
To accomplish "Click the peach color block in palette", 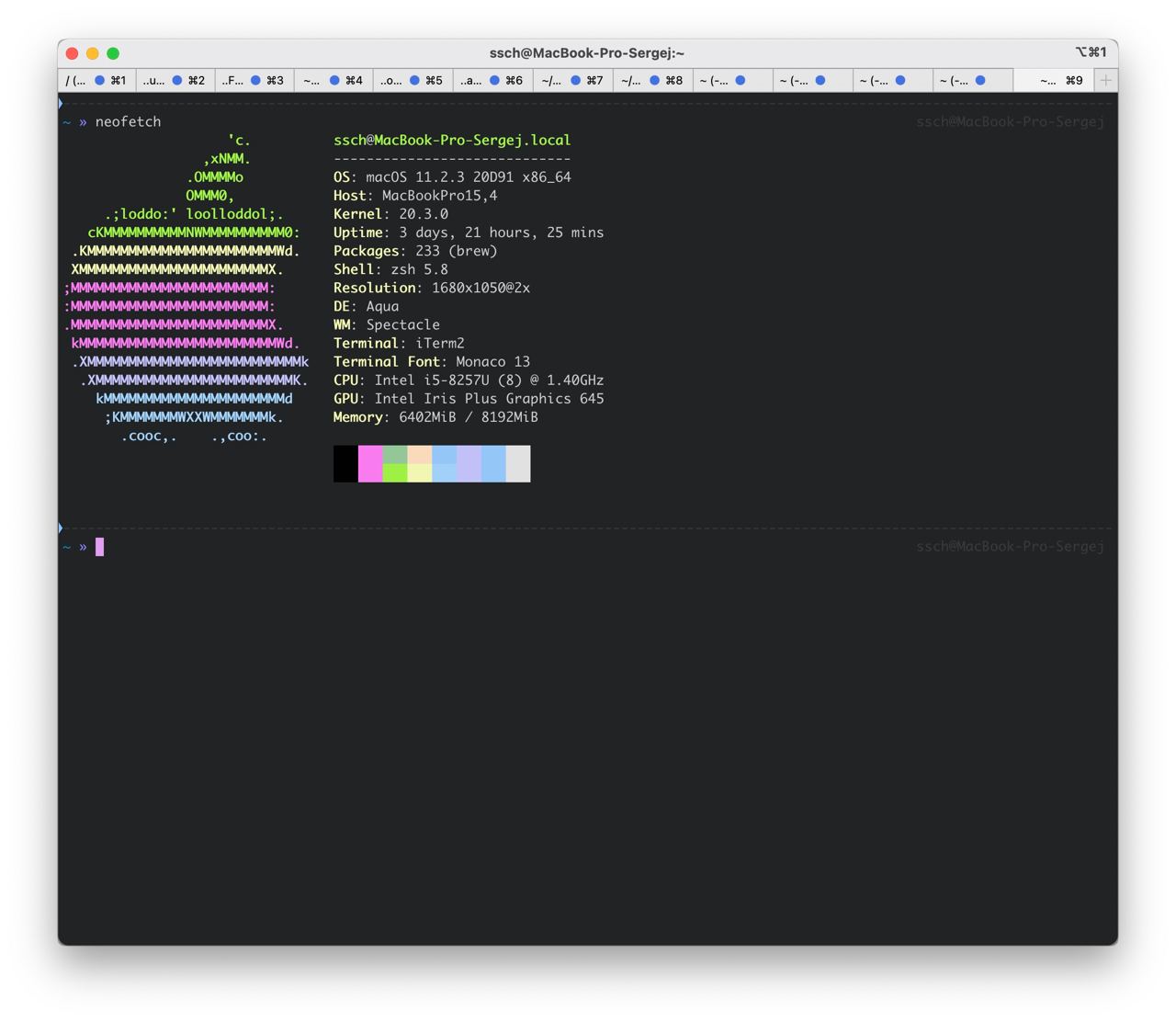I will coord(420,455).
